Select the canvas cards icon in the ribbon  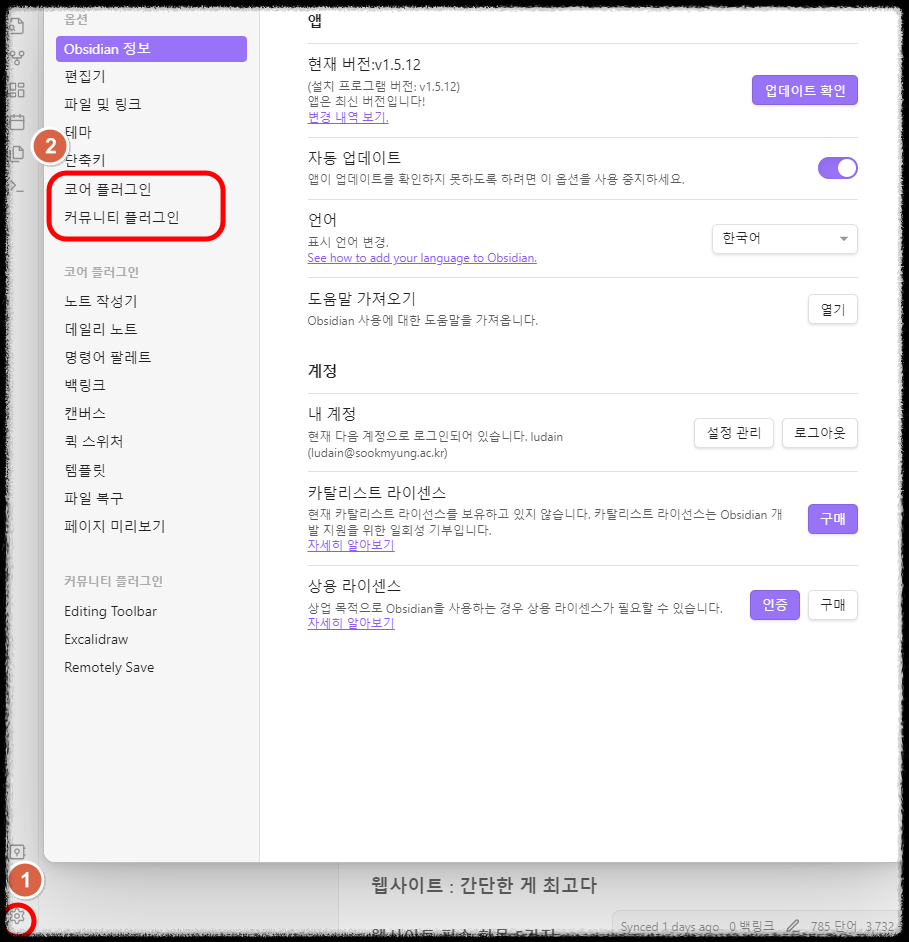click(x=16, y=90)
